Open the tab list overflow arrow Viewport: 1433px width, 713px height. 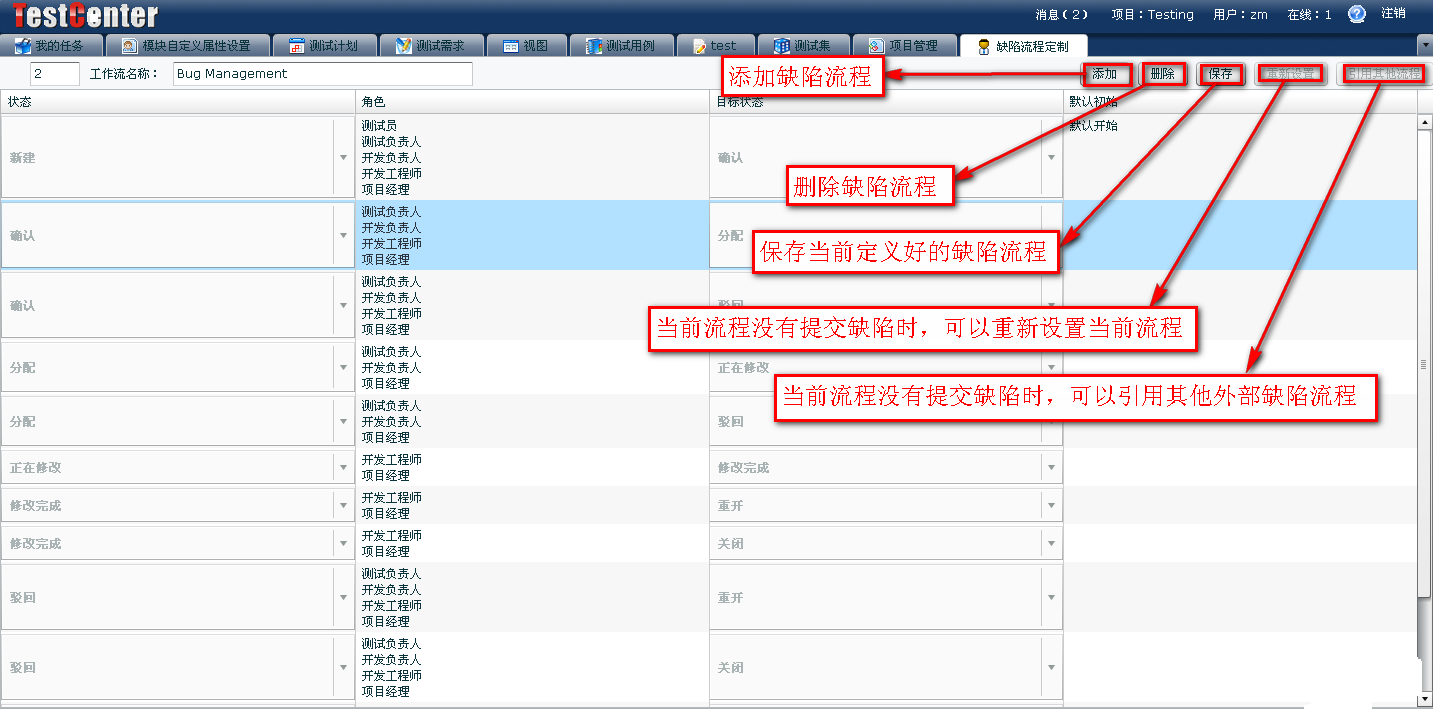tap(1425, 45)
